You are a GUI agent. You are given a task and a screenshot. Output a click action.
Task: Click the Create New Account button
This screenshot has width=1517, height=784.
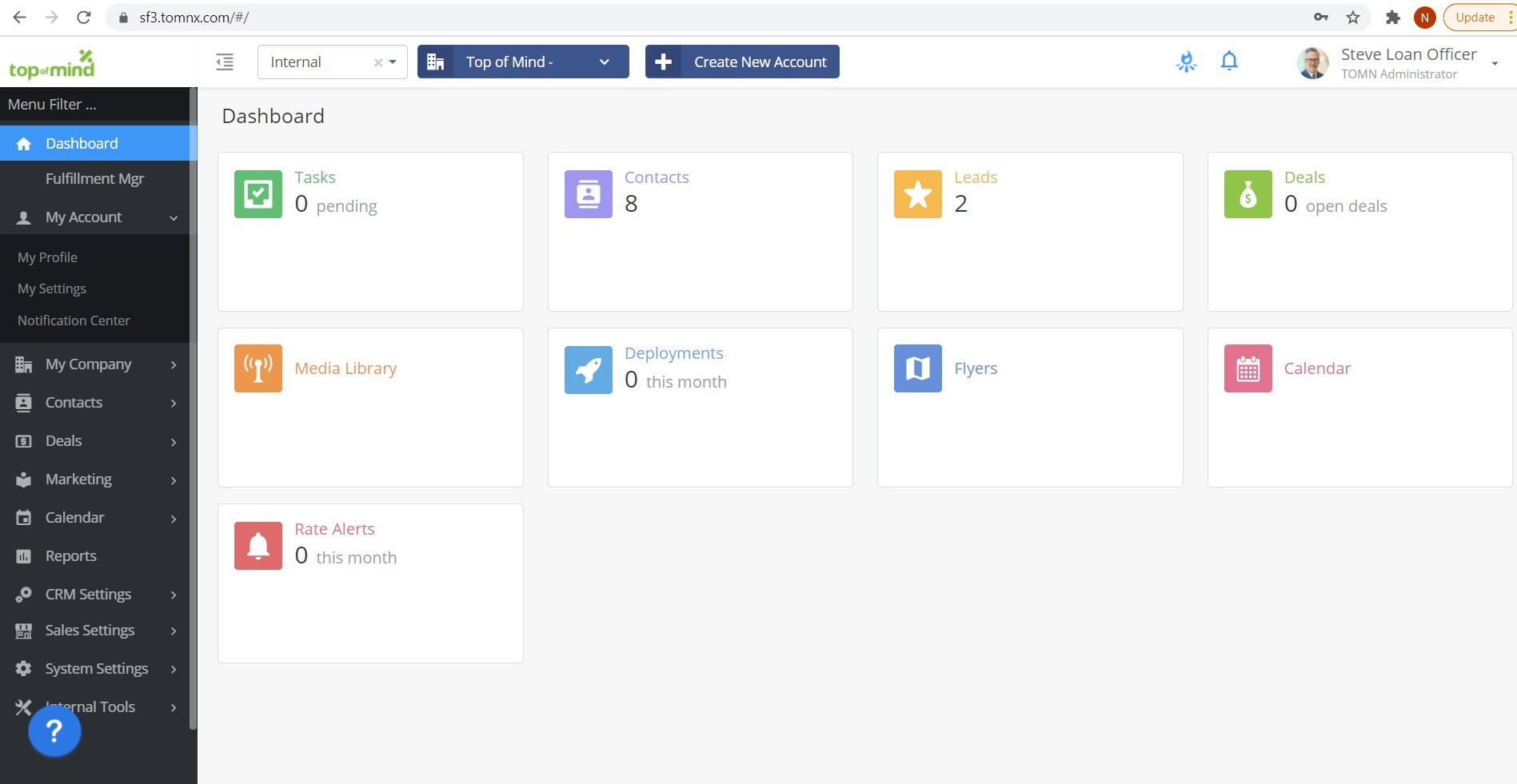742,62
